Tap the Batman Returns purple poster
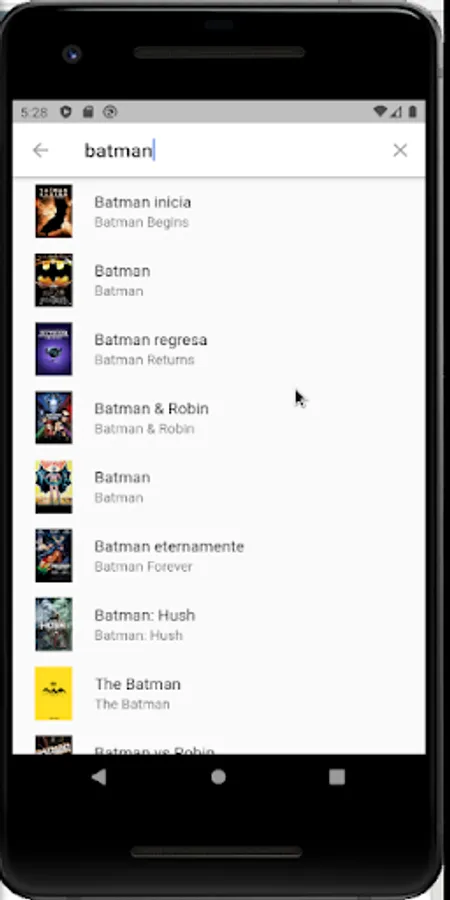 [x=53, y=349]
